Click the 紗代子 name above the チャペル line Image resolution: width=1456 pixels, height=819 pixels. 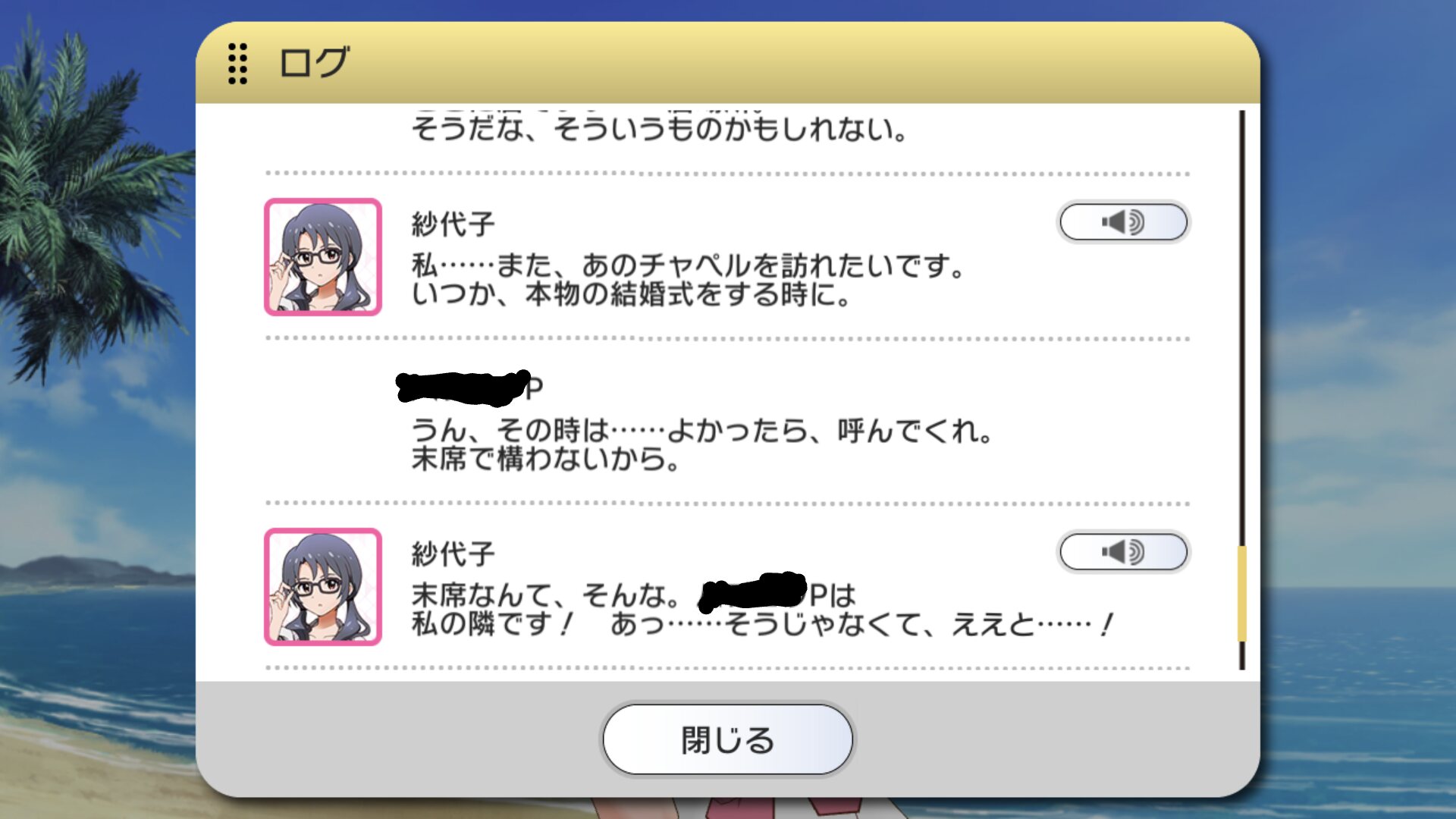click(453, 224)
